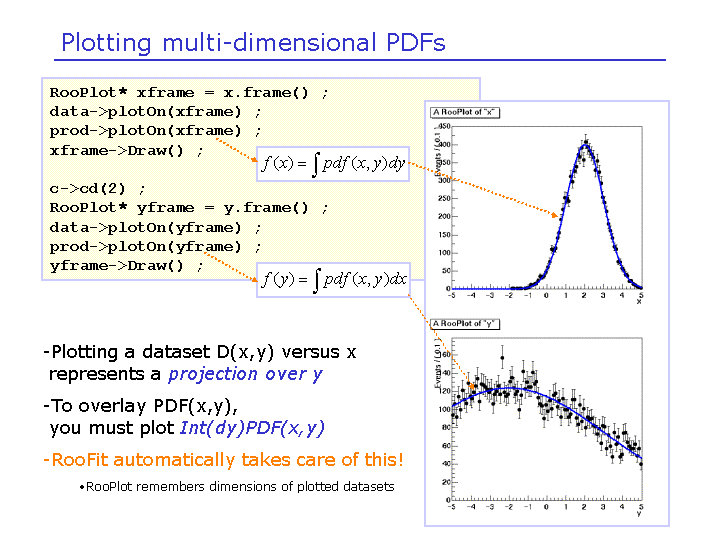Viewport: 720px width, 540px height.
Task: Click code line "yframe->Draw() ;"
Action: [x=126, y=266]
